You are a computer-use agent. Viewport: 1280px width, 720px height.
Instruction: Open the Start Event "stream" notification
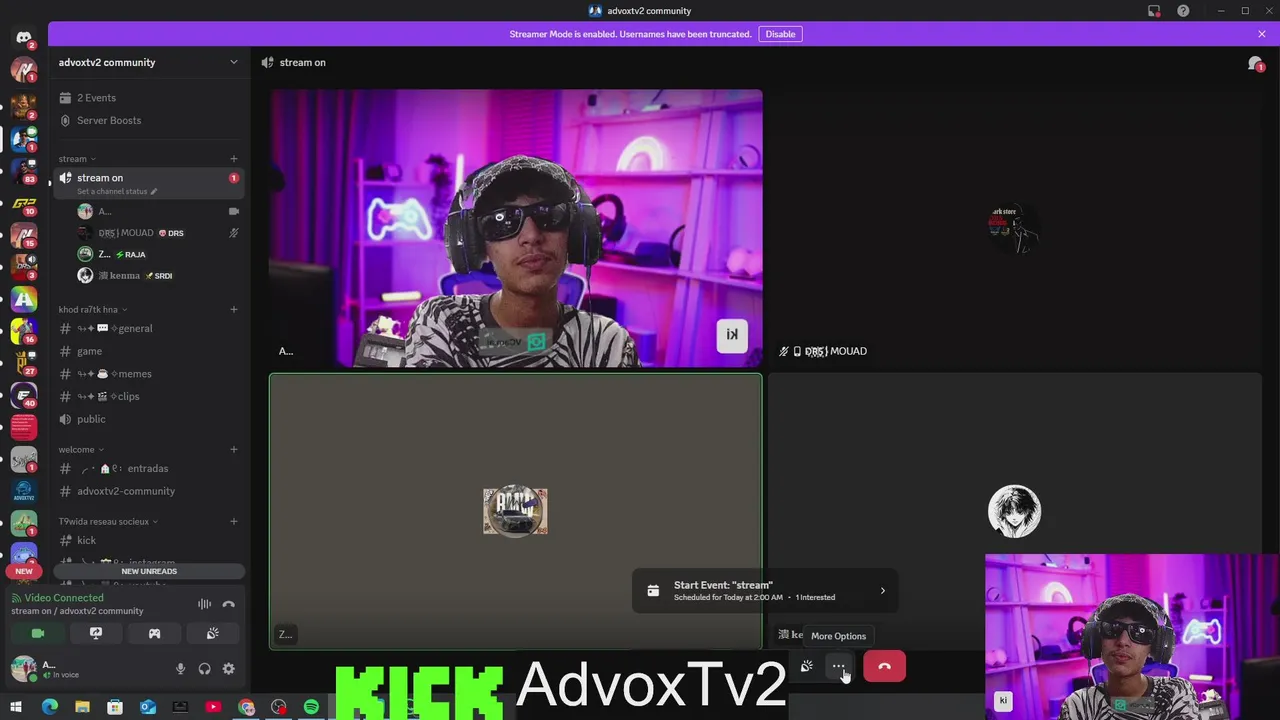(764, 590)
